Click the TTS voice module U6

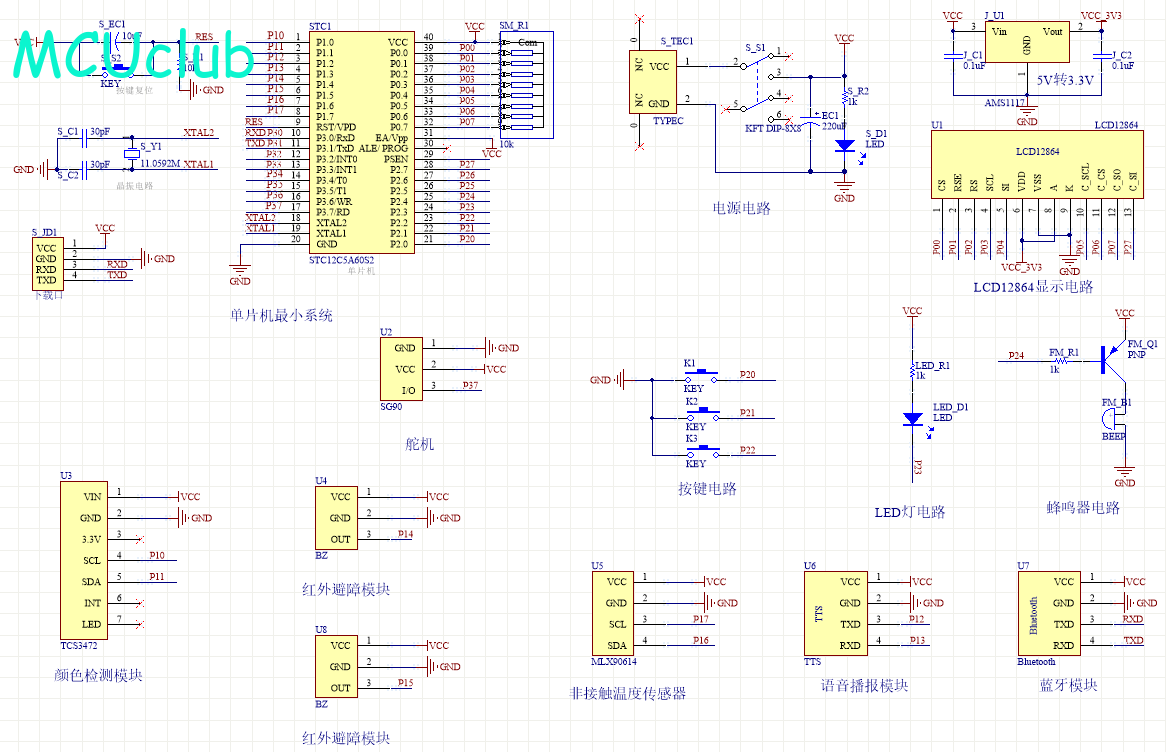tap(836, 613)
